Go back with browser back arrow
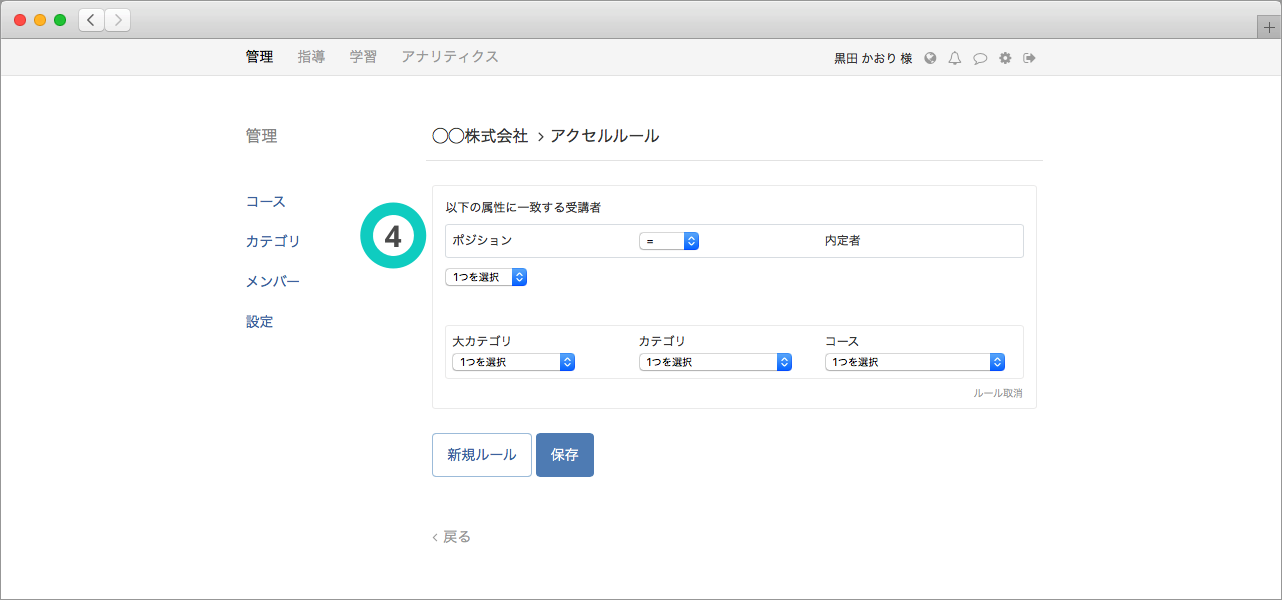This screenshot has height=600, width=1282. click(x=91, y=20)
